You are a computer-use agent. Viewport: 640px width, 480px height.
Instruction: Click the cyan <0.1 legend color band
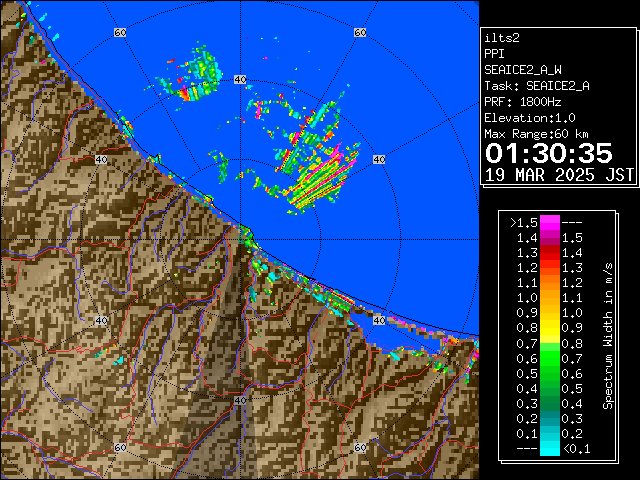tap(549, 448)
